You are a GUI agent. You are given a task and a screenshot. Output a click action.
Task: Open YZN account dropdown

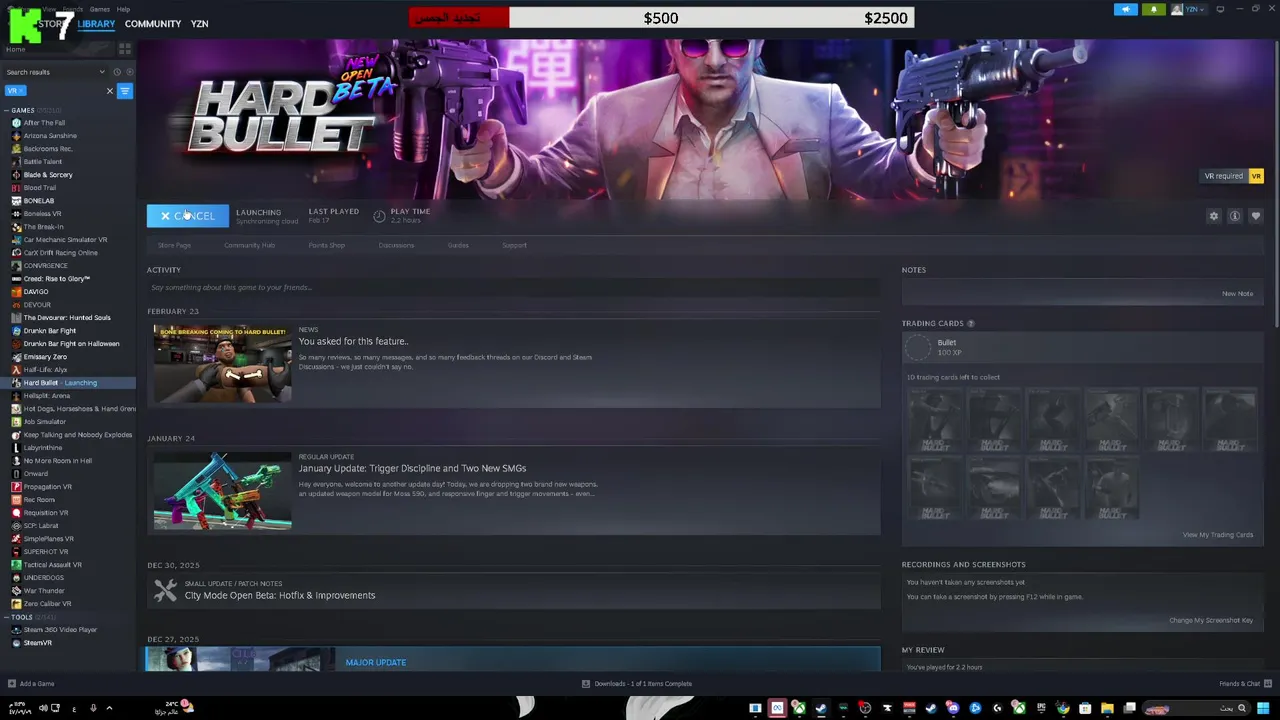coord(1188,9)
